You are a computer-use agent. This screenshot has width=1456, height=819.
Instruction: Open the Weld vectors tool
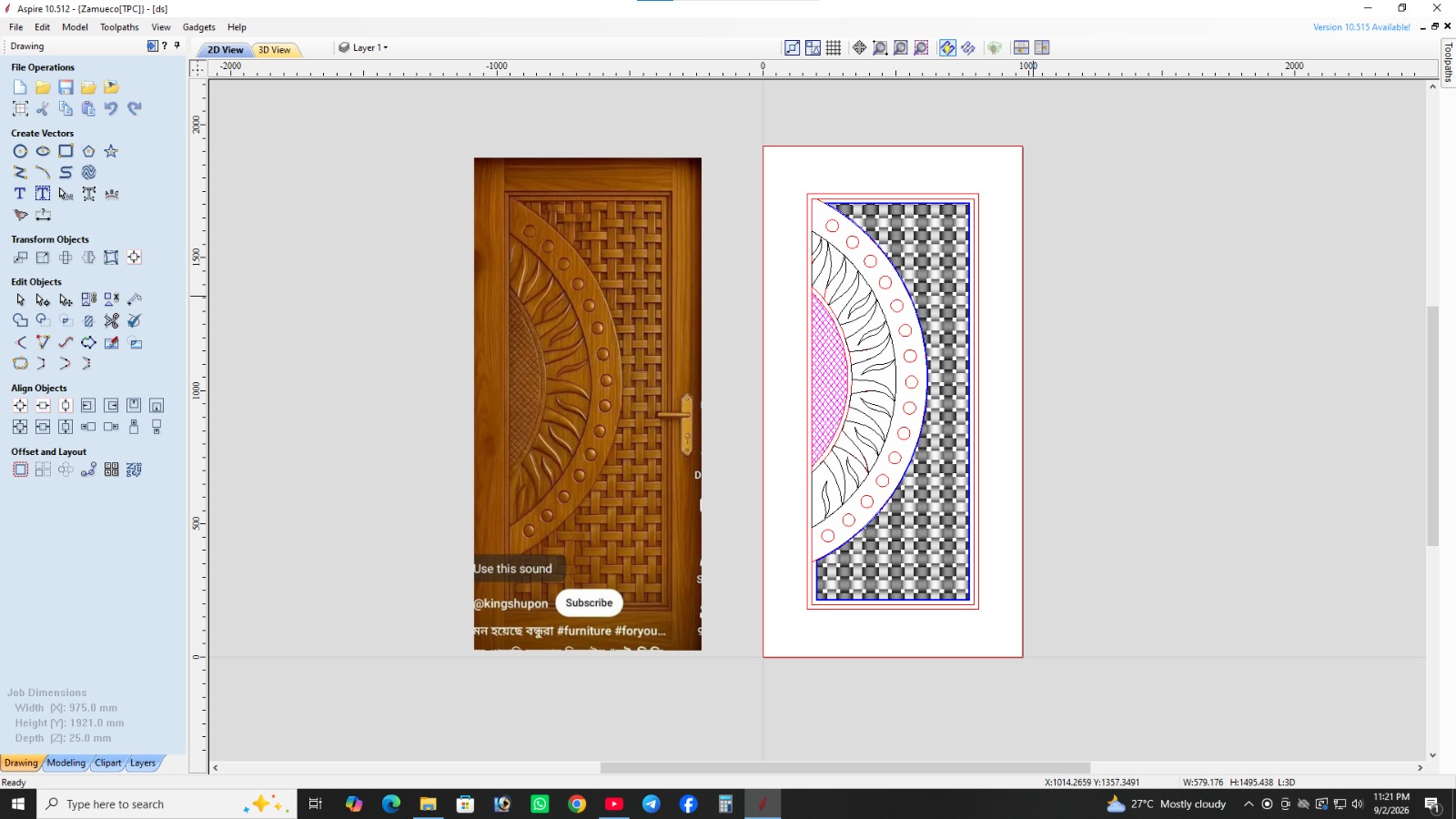[20, 320]
